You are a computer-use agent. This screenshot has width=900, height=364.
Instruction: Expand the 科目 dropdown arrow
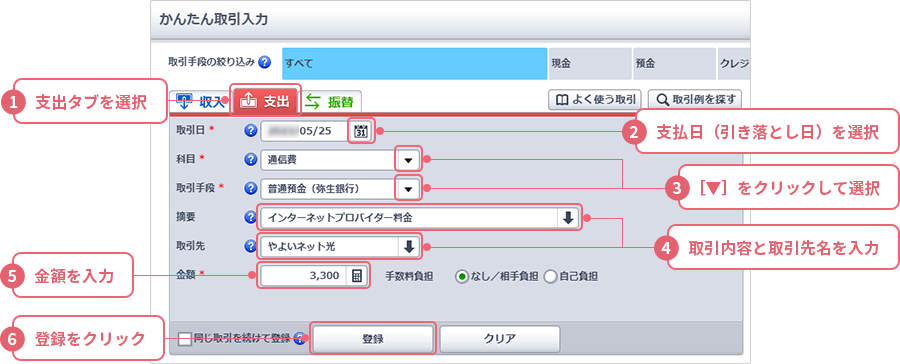pyautogui.click(x=408, y=160)
